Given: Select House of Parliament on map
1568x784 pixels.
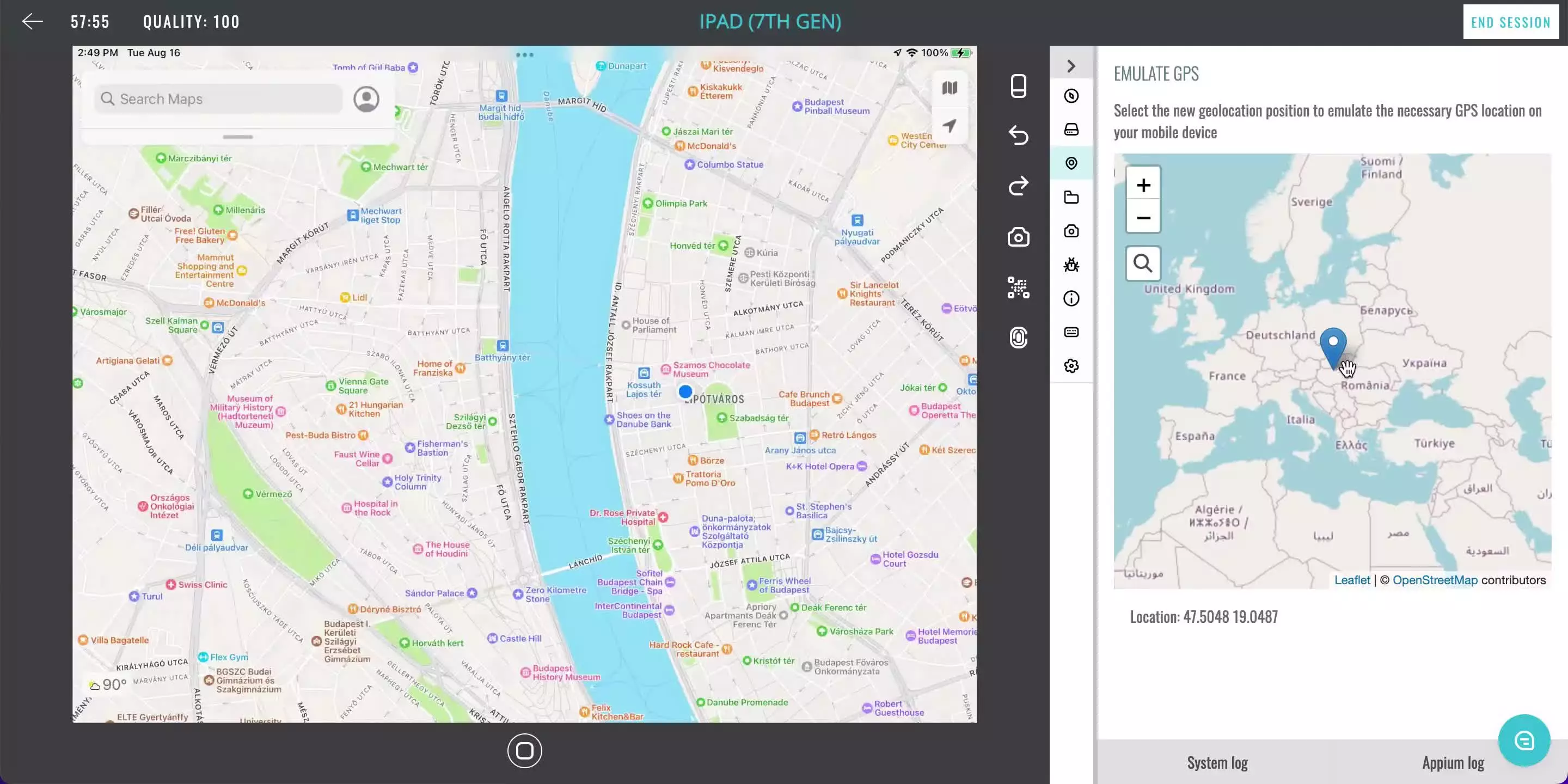Looking at the screenshot, I should pyautogui.click(x=649, y=325).
